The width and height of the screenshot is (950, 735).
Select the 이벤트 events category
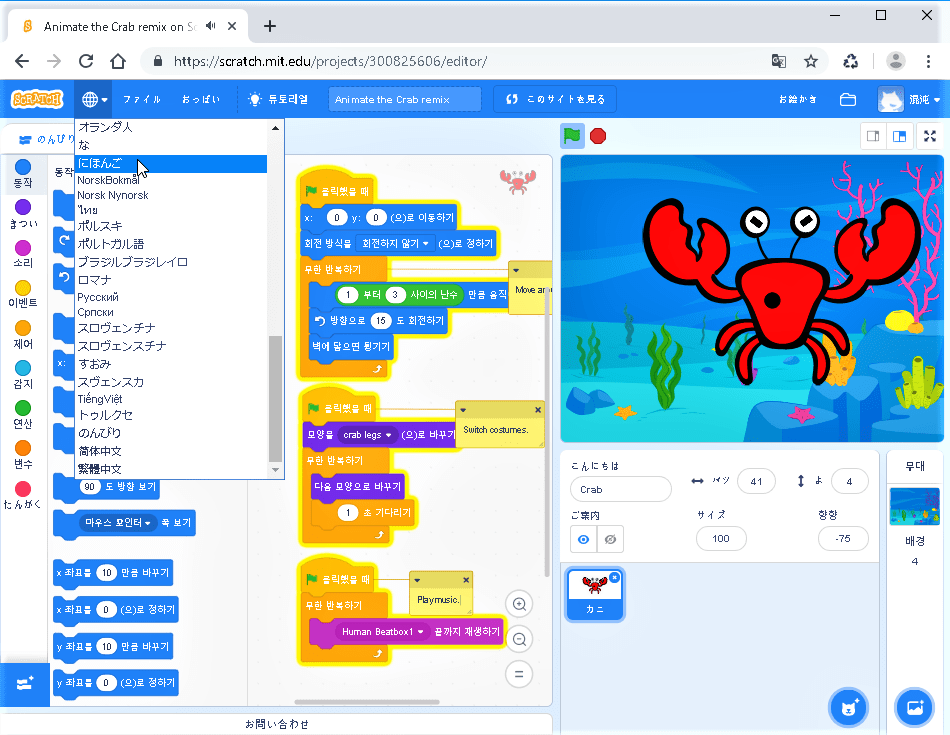23,294
